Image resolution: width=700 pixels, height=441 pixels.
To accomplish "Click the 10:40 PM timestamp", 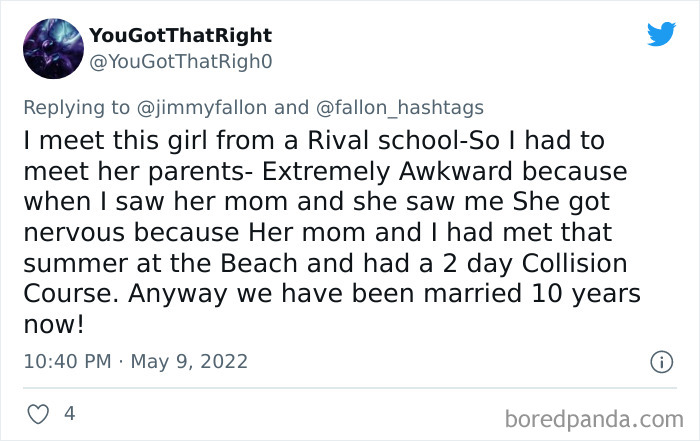I will coord(65,361).
